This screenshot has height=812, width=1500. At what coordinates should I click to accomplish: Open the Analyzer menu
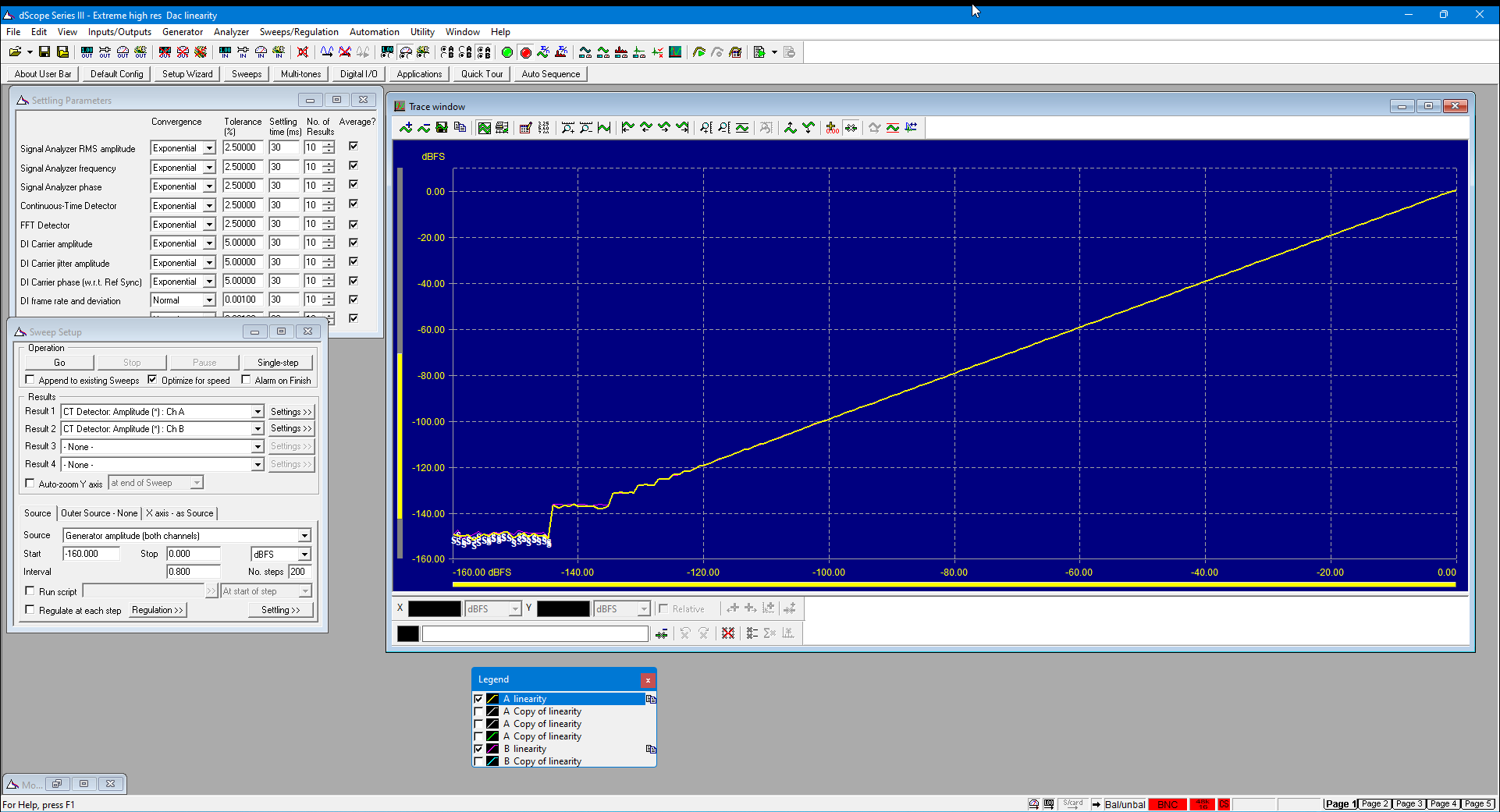[231, 32]
